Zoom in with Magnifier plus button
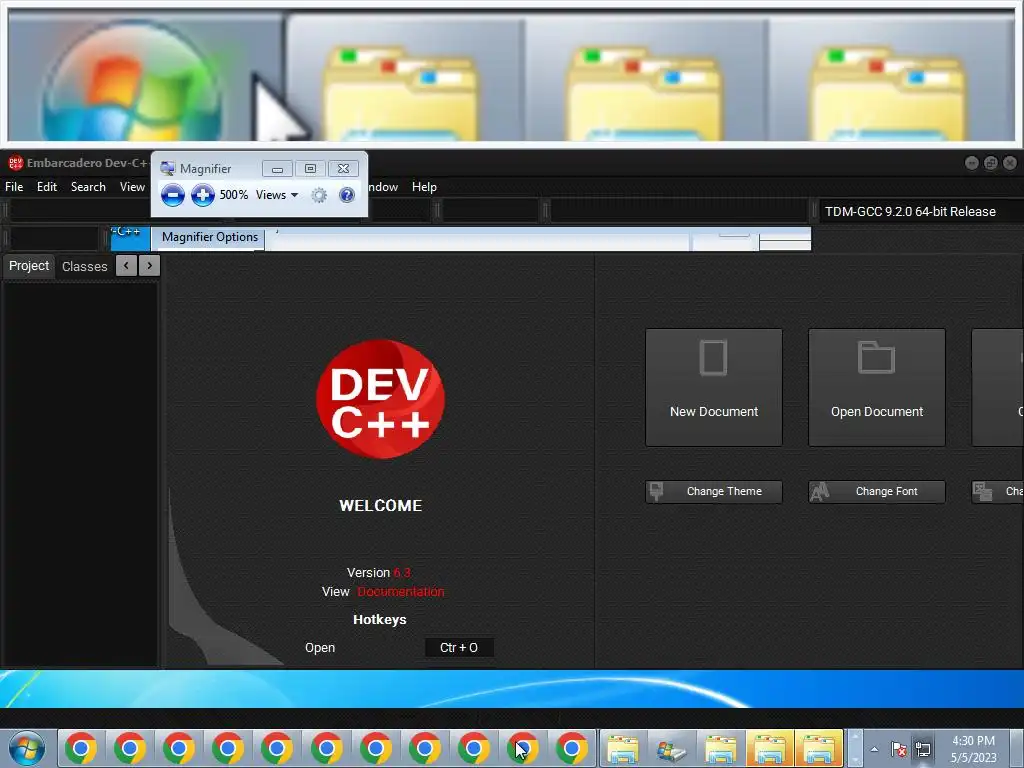The image size is (1024, 768). click(x=202, y=195)
